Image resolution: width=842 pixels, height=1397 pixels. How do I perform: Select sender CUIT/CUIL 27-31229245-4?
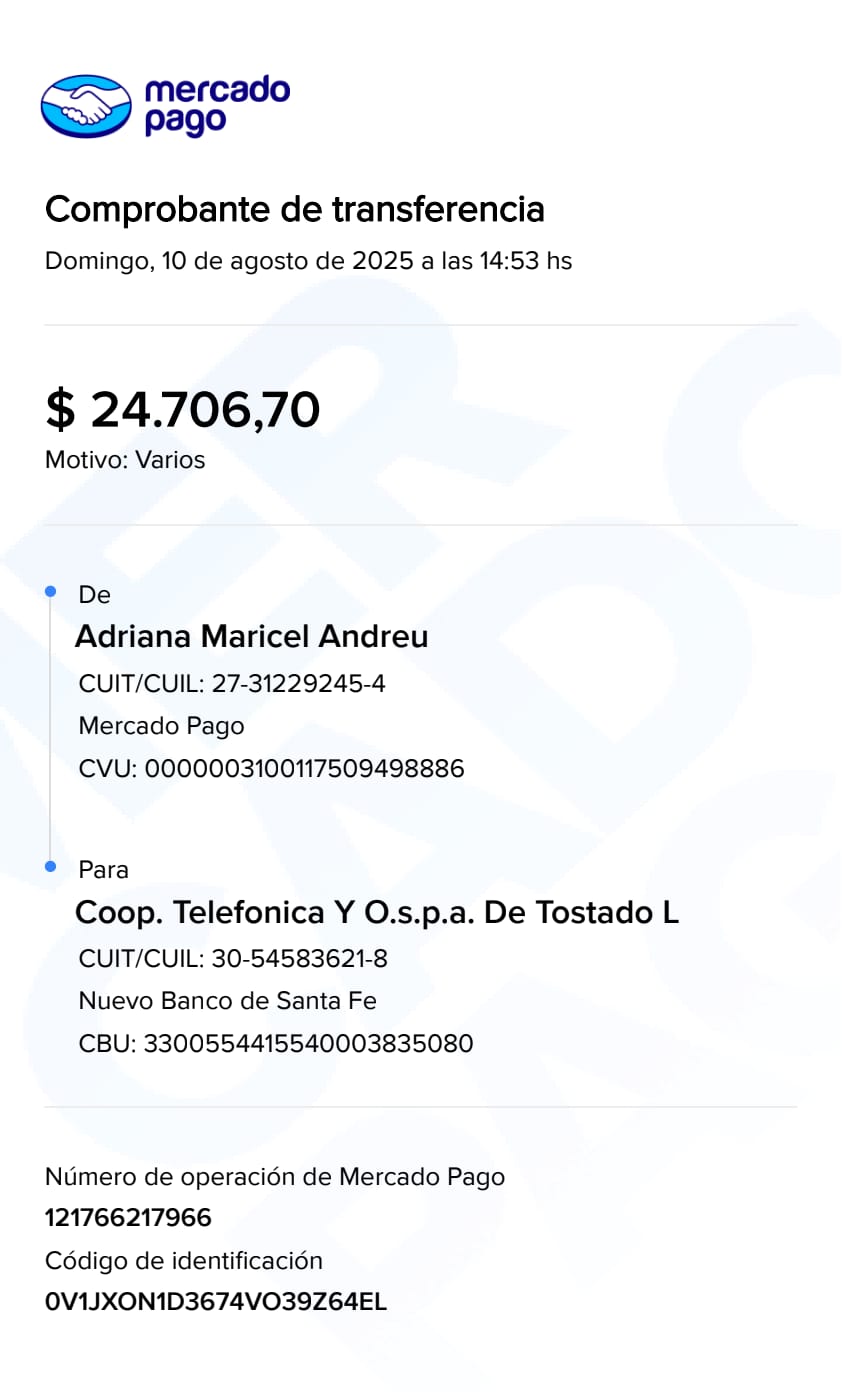[298, 684]
